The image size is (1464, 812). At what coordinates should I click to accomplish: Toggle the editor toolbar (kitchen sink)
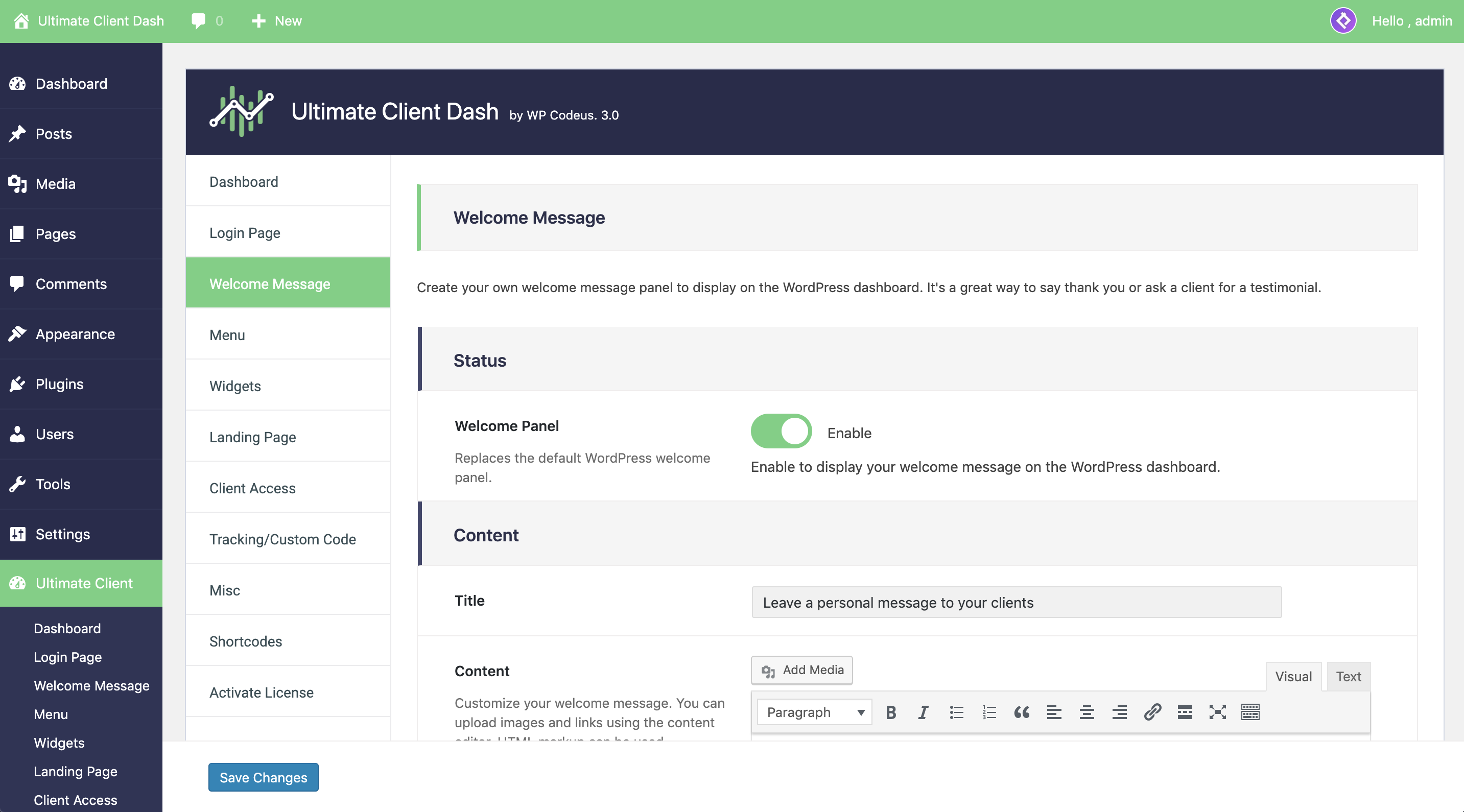point(1250,712)
